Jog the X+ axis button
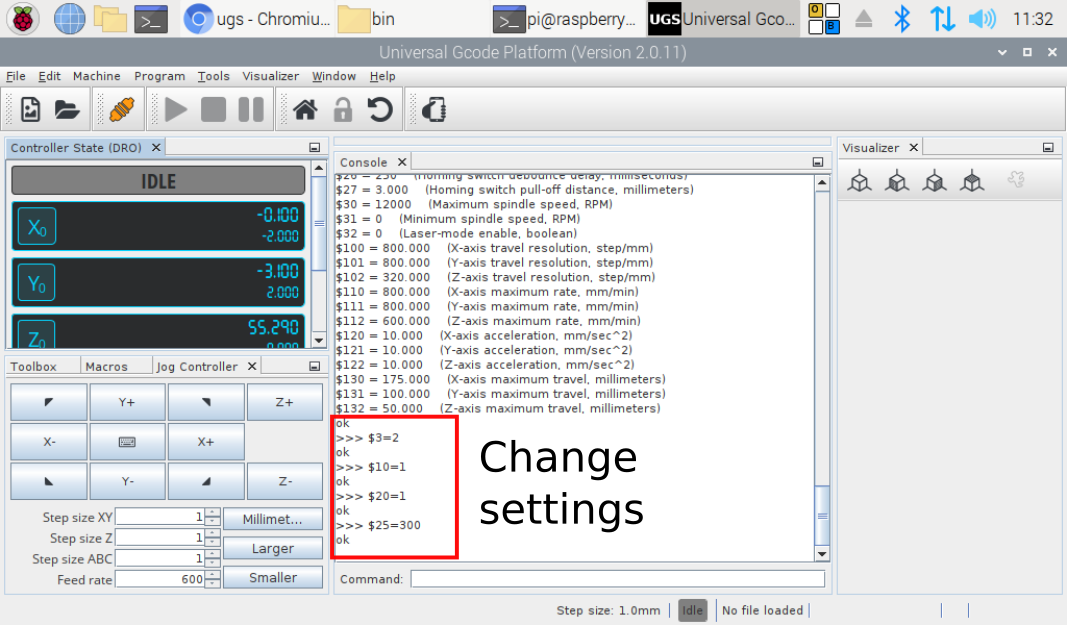Image resolution: width=1067 pixels, height=625 pixels. pos(206,442)
